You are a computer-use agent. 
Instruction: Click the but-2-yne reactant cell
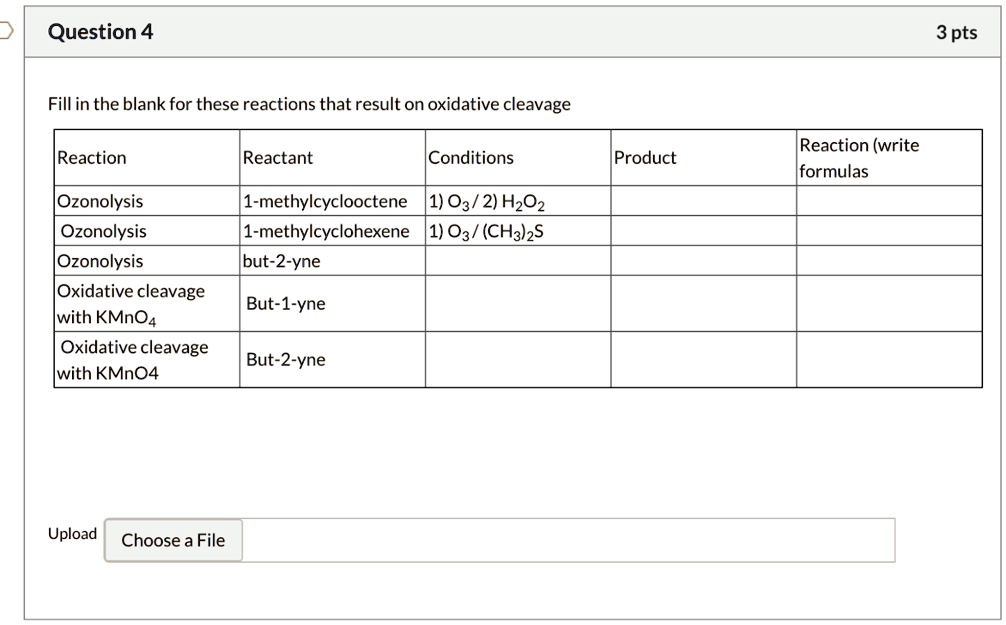point(282,261)
